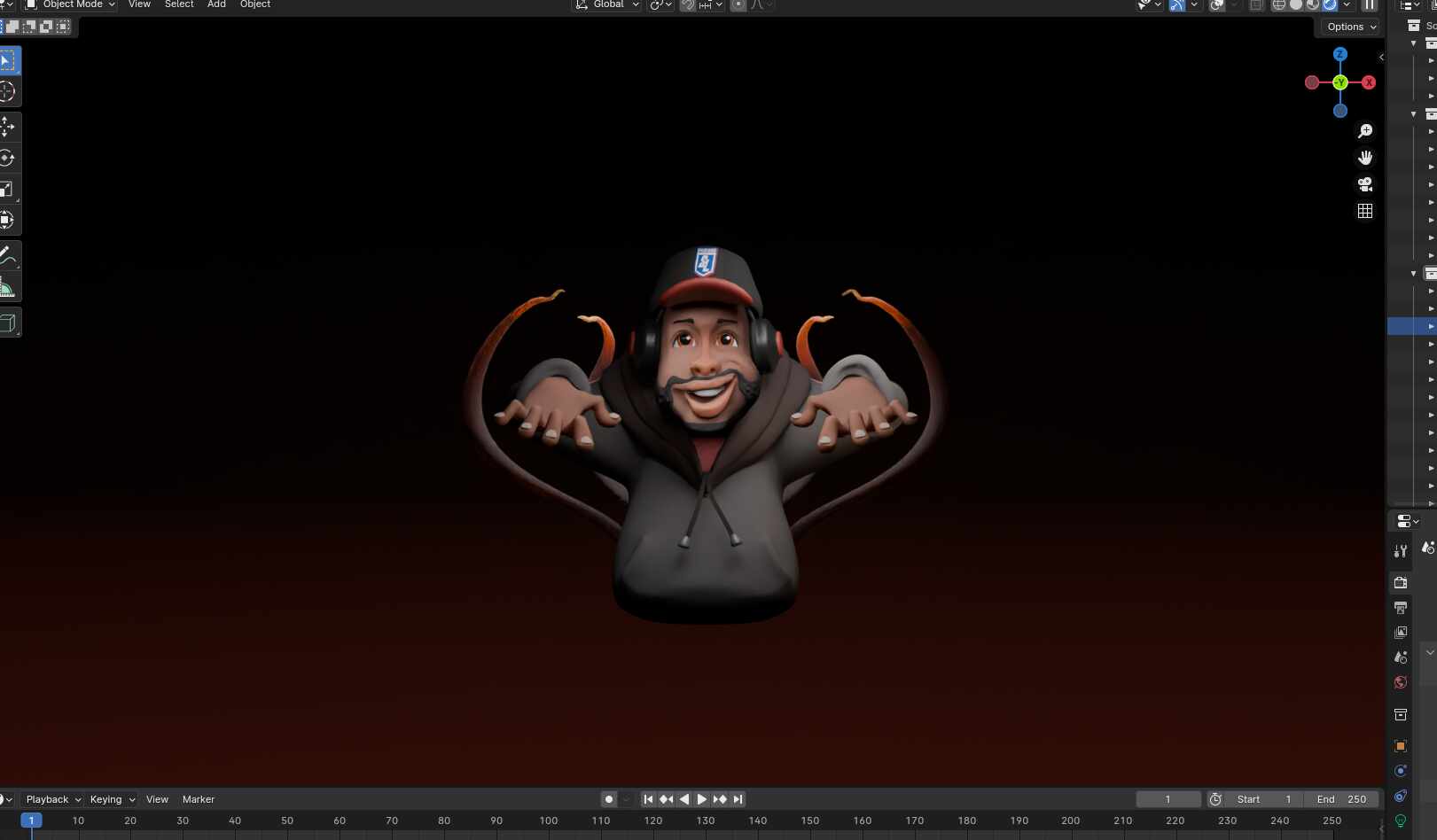Enable auto keying record button
Viewport: 1437px width, 840px height.
click(609, 799)
